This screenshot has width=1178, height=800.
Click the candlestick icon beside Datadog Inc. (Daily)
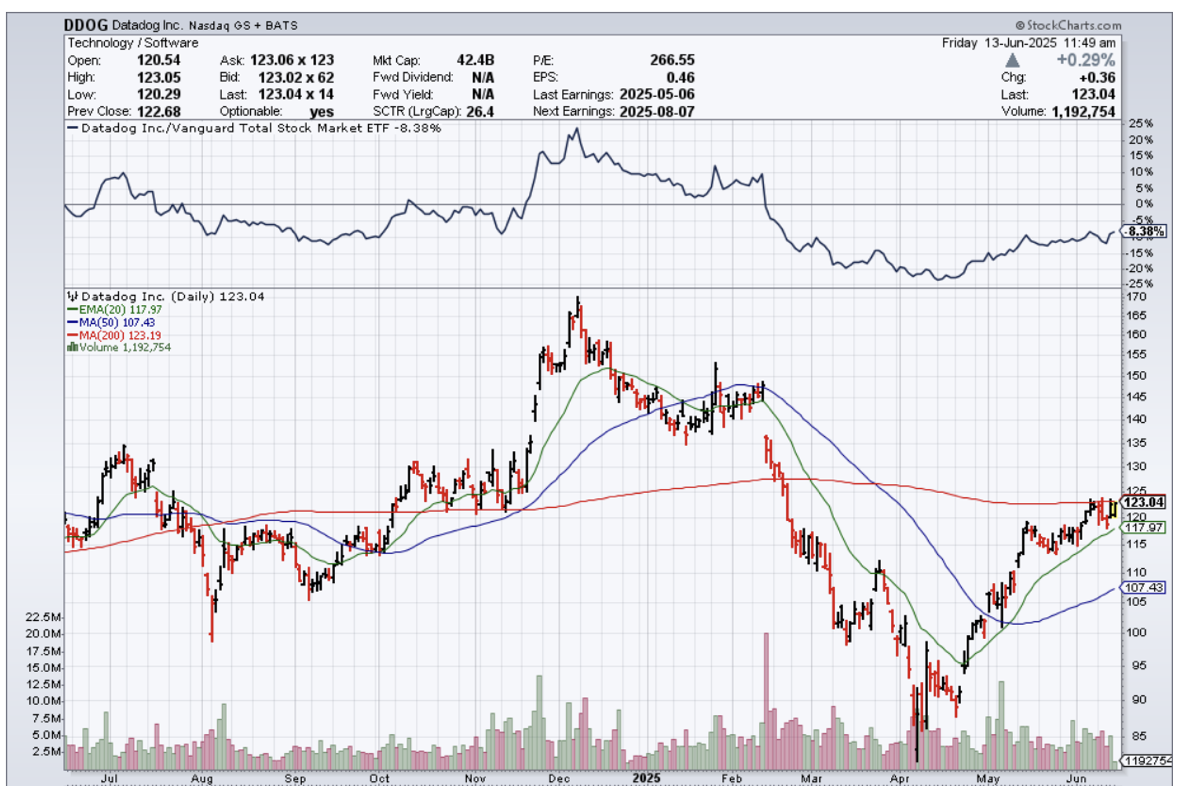pos(71,297)
